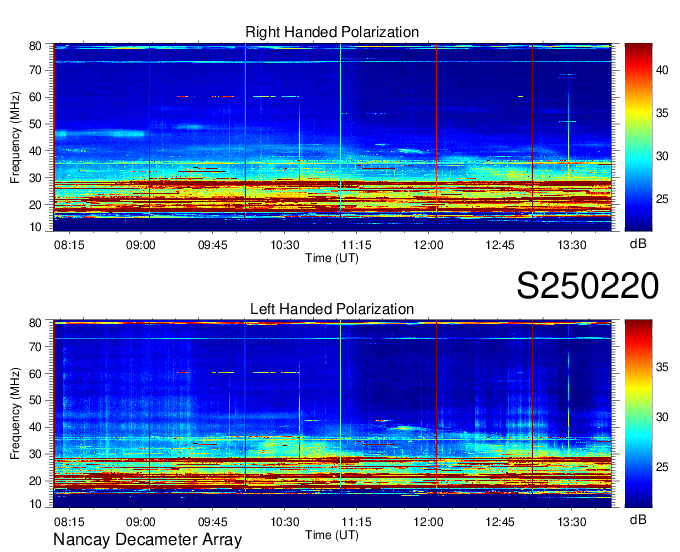
Task: Click the 11:15 tick label on upper plot
Action: point(356,245)
